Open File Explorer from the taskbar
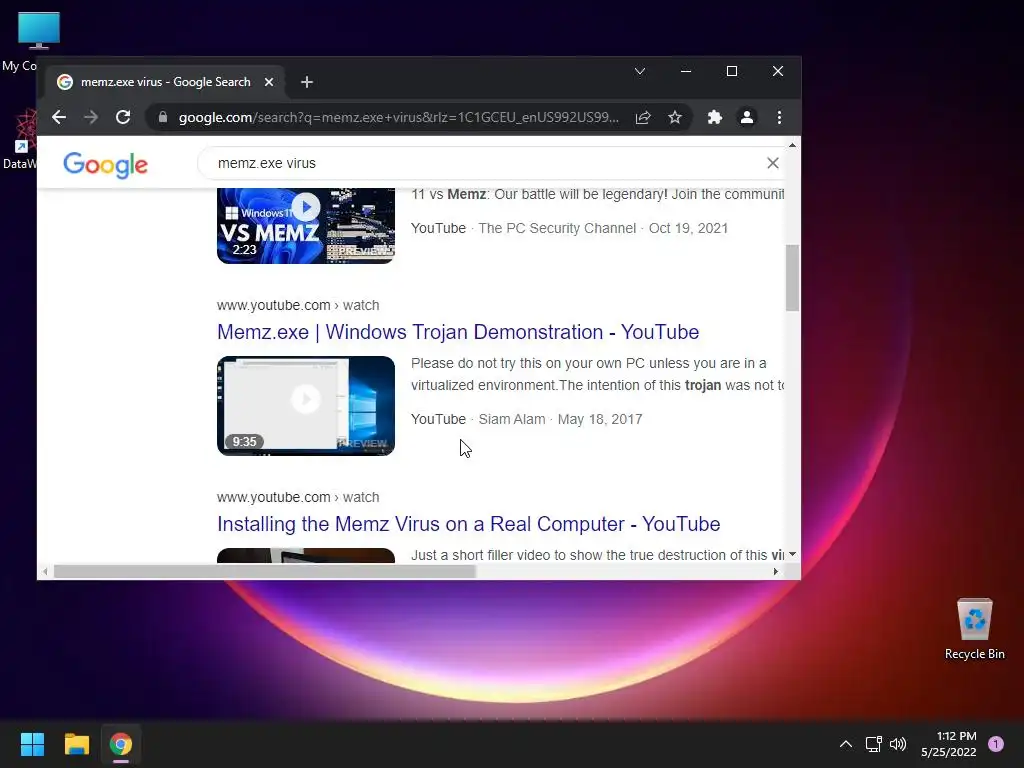 tap(76, 744)
